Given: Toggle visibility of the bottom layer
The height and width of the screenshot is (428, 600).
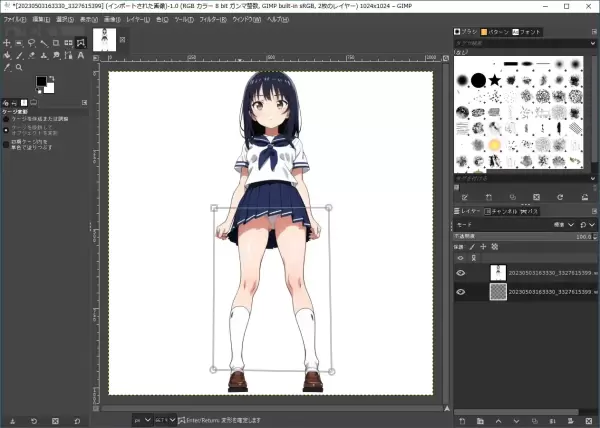Looking at the screenshot, I should click(x=461, y=292).
